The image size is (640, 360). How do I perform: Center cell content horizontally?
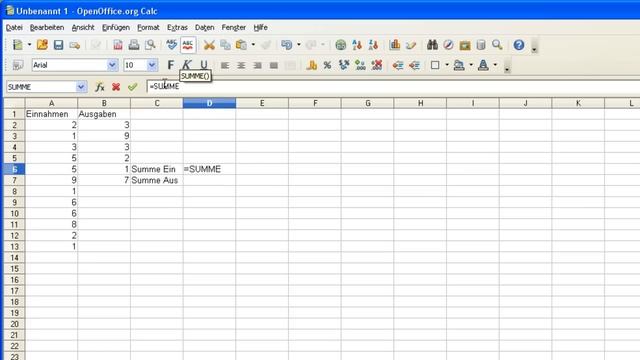pyautogui.click(x=241, y=65)
